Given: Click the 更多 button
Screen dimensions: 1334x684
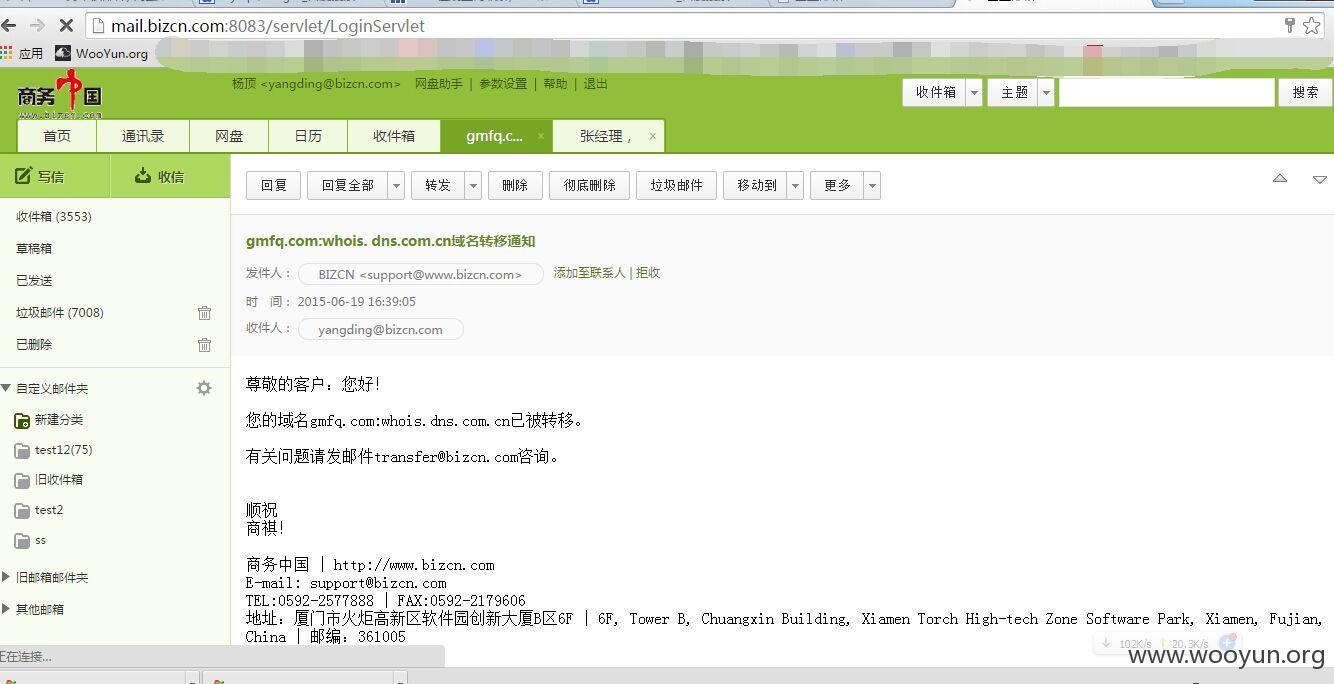Looking at the screenshot, I should click(837, 185).
